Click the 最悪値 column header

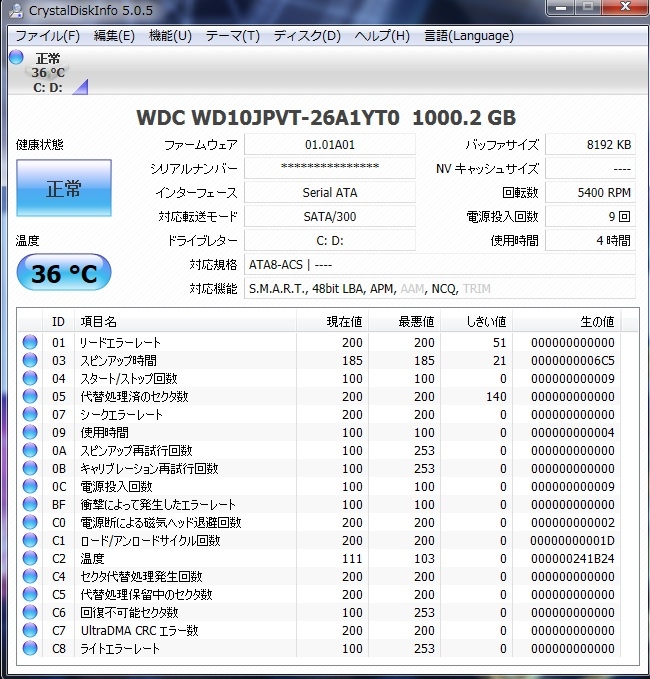404,322
